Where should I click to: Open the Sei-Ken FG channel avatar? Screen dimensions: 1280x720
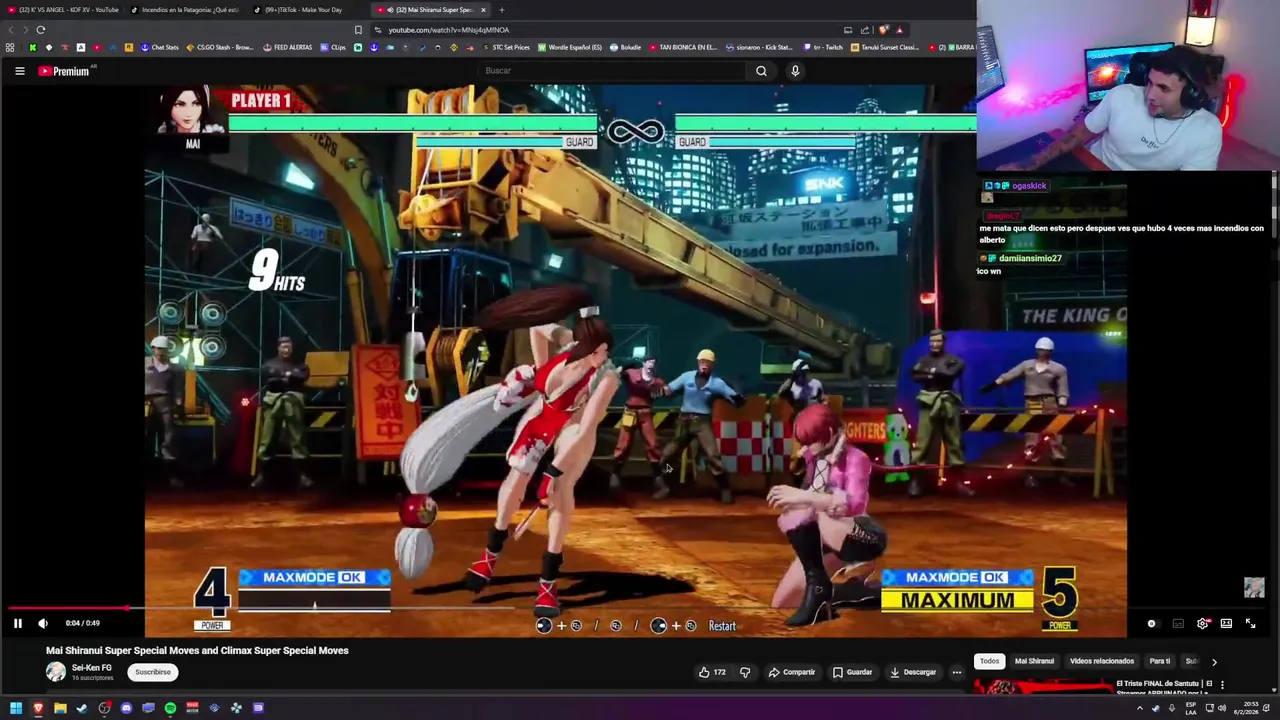coord(56,672)
